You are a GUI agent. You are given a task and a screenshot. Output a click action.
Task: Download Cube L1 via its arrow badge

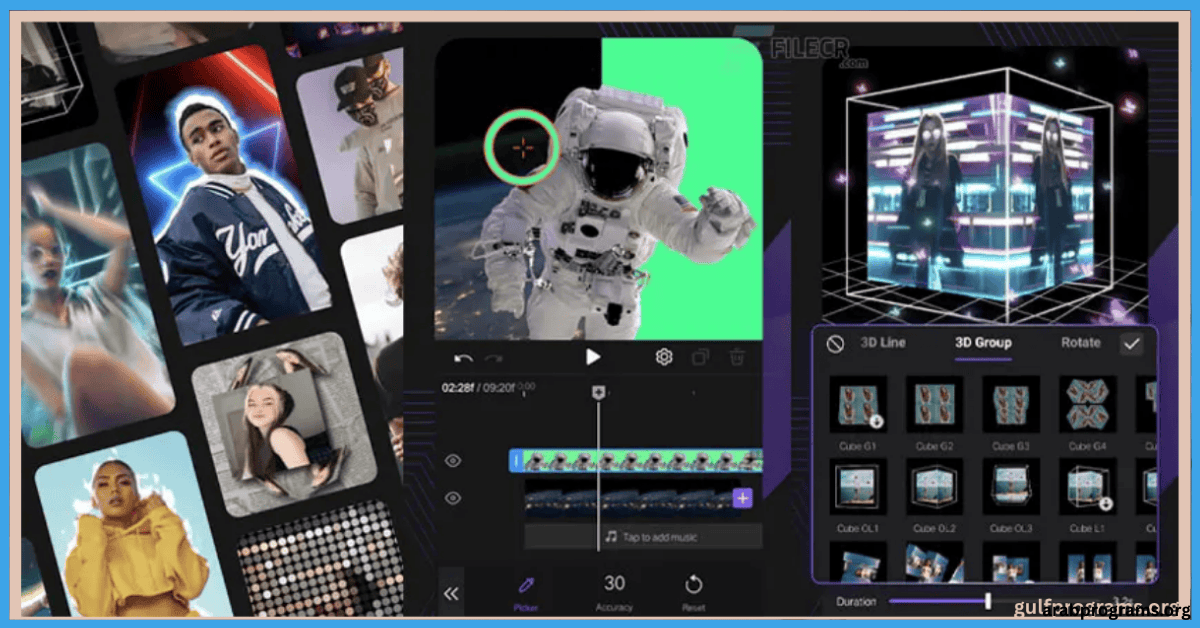coord(1105,504)
